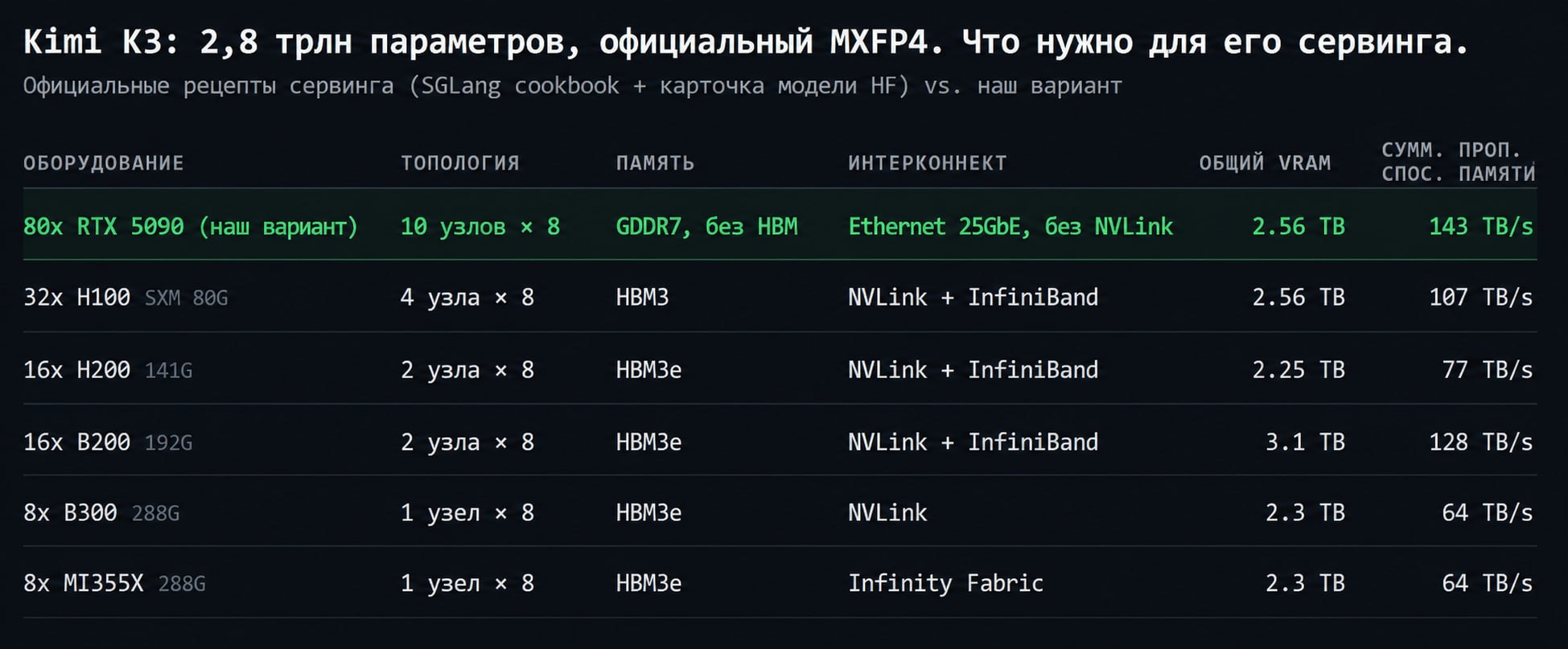Click "2.56 TB" in the H100 row
Viewport: 1568px width, 649px height.
tap(1298, 298)
